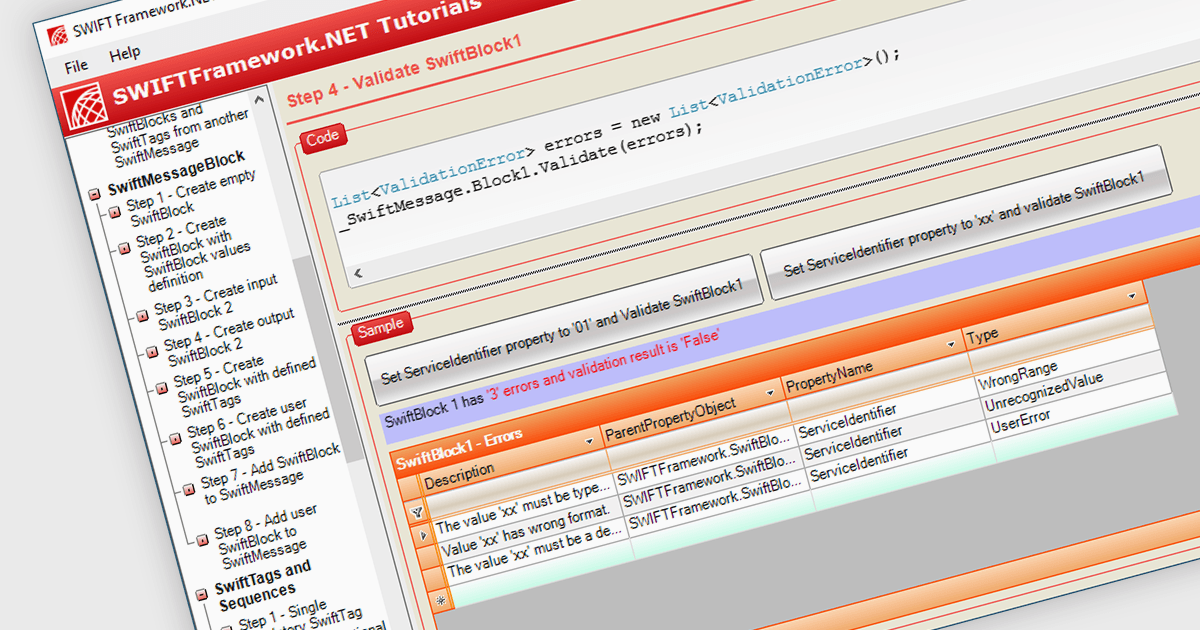The height and width of the screenshot is (630, 1200).
Task: Click the Step 4 - Validate SwiftBlock1 heading
Action: click(x=405, y=73)
